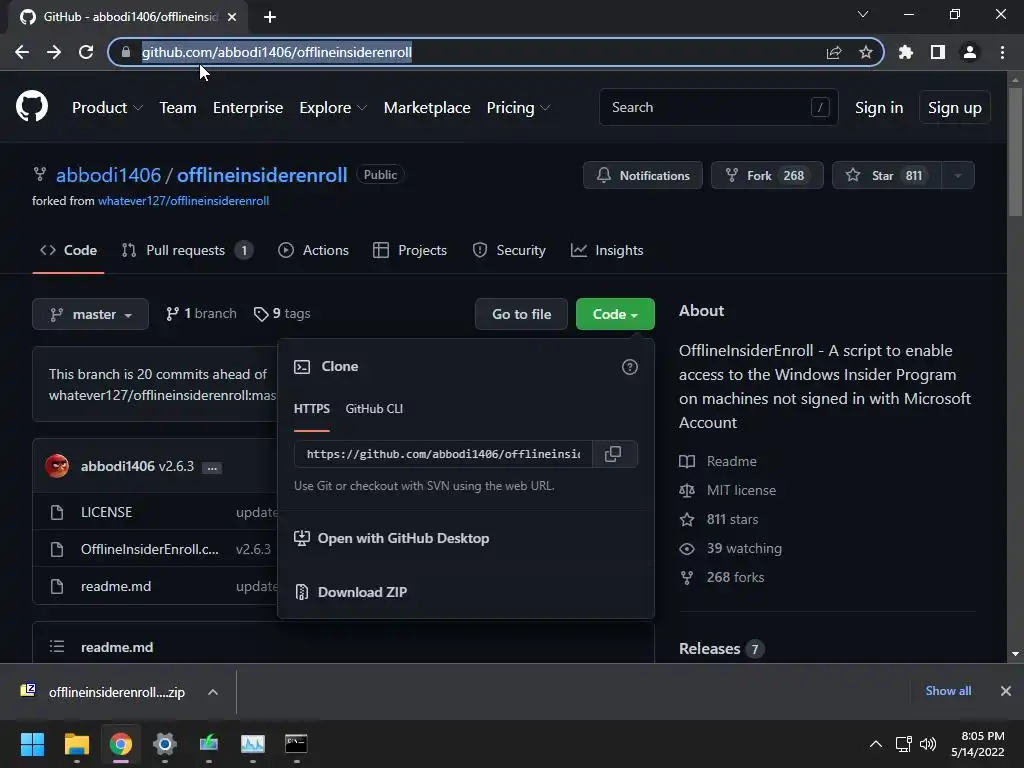Open File Explorer from taskbar
Image resolution: width=1024 pixels, height=768 pixels.
(76, 744)
